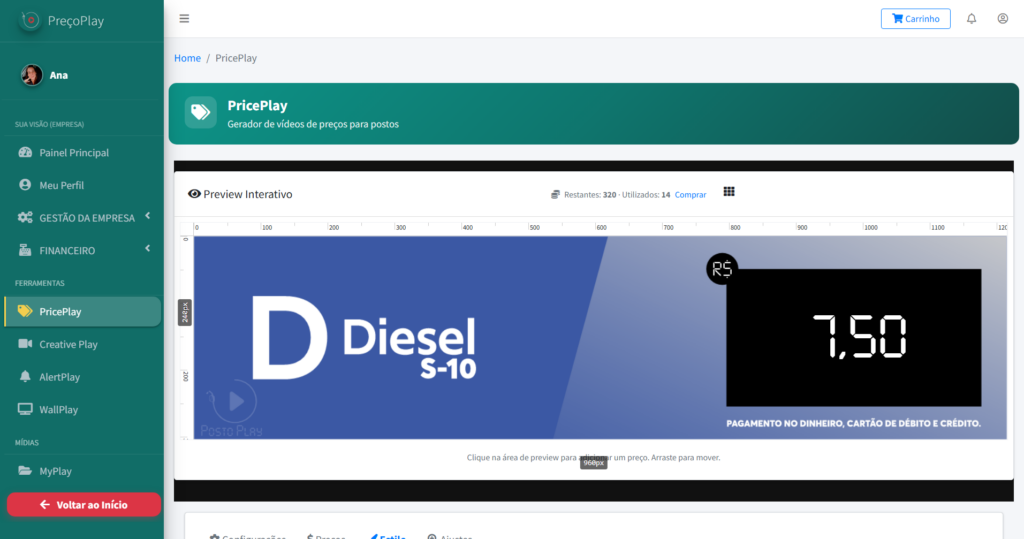Image resolution: width=1024 pixels, height=539 pixels.
Task: Toggle the sidebar with the hamburger icon
Action: tap(184, 19)
